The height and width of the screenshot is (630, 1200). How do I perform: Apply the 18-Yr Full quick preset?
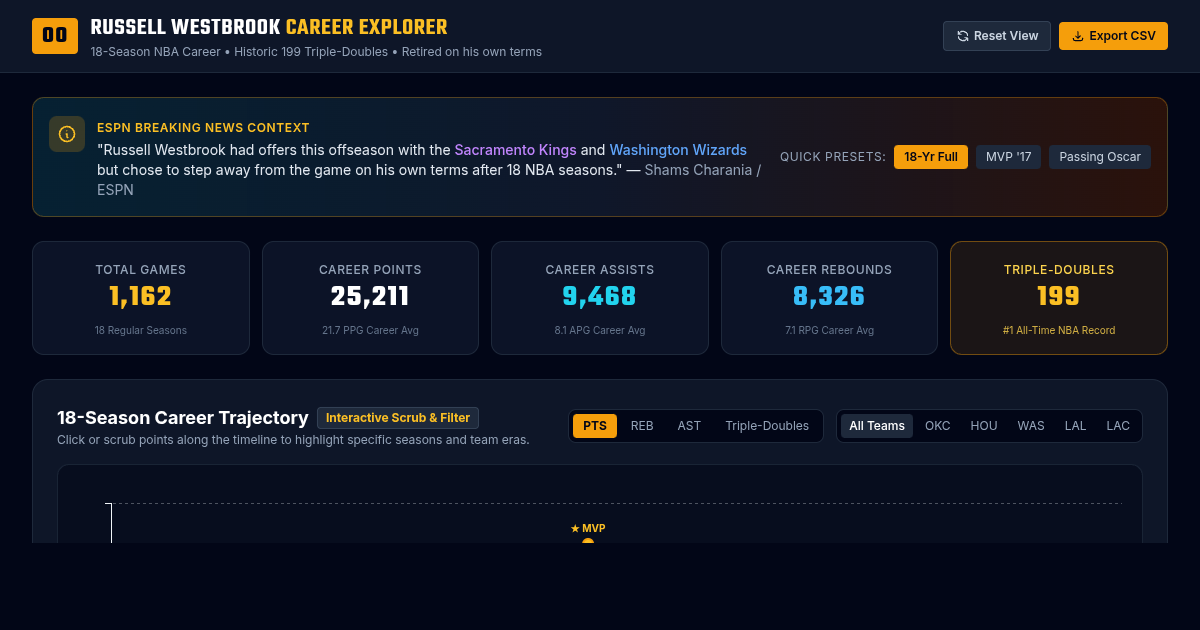931,157
